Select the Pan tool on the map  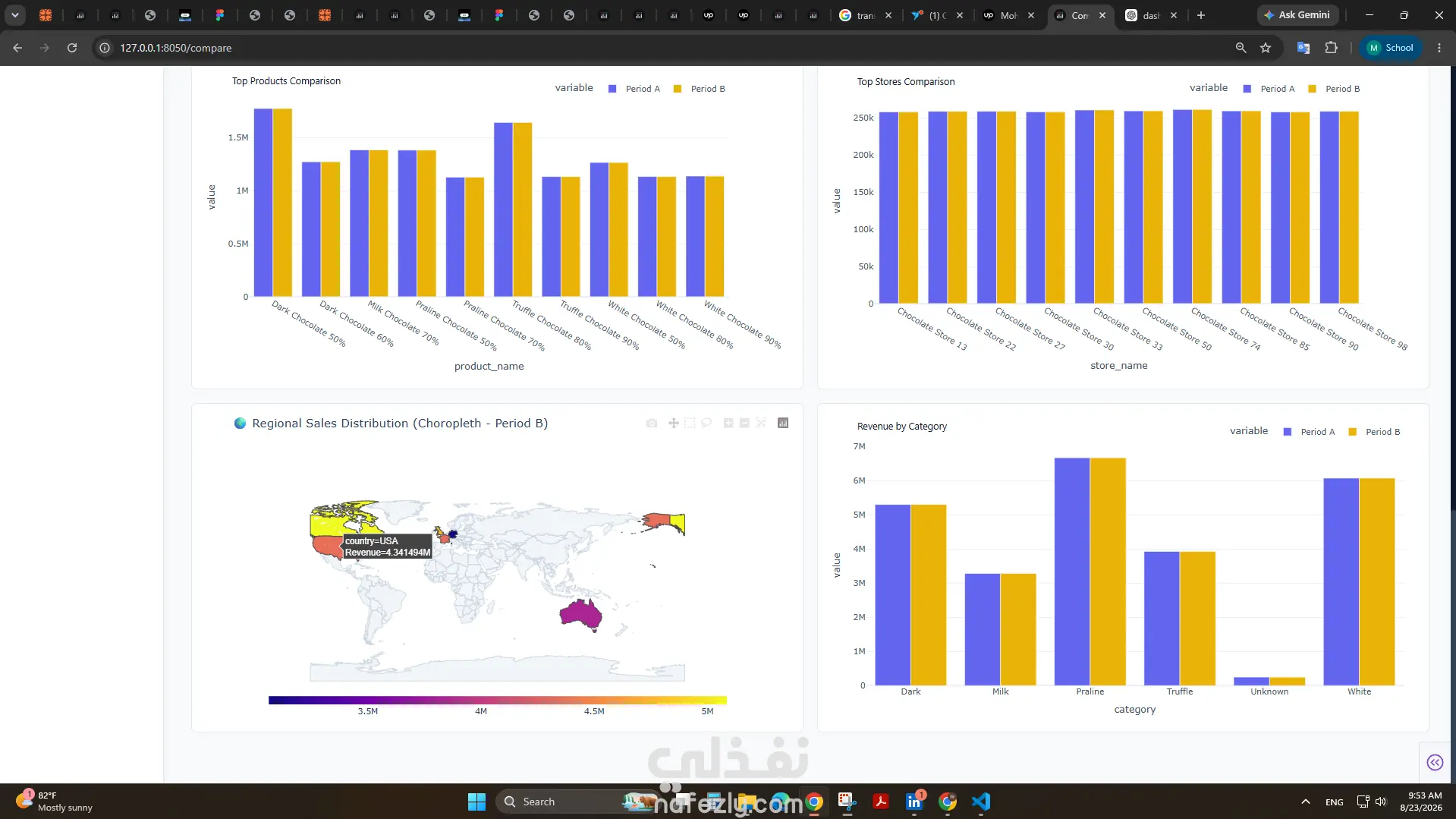coord(673,423)
